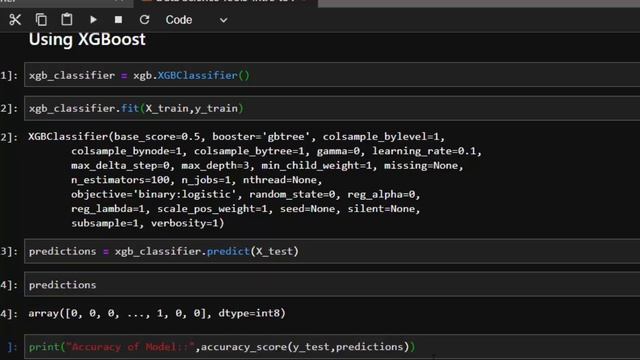Paste cells from clipboard
The image size is (640, 360).
pyautogui.click(x=67, y=20)
